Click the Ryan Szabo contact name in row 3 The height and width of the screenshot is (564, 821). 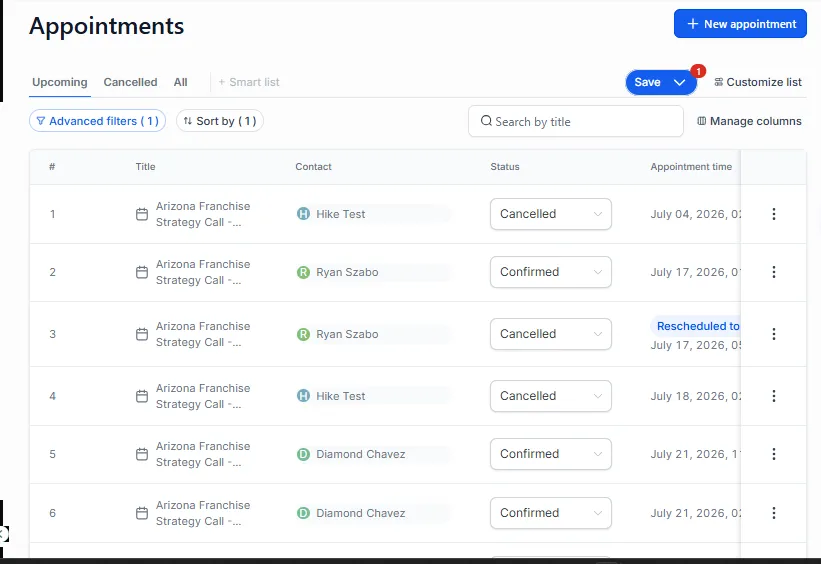[347, 334]
